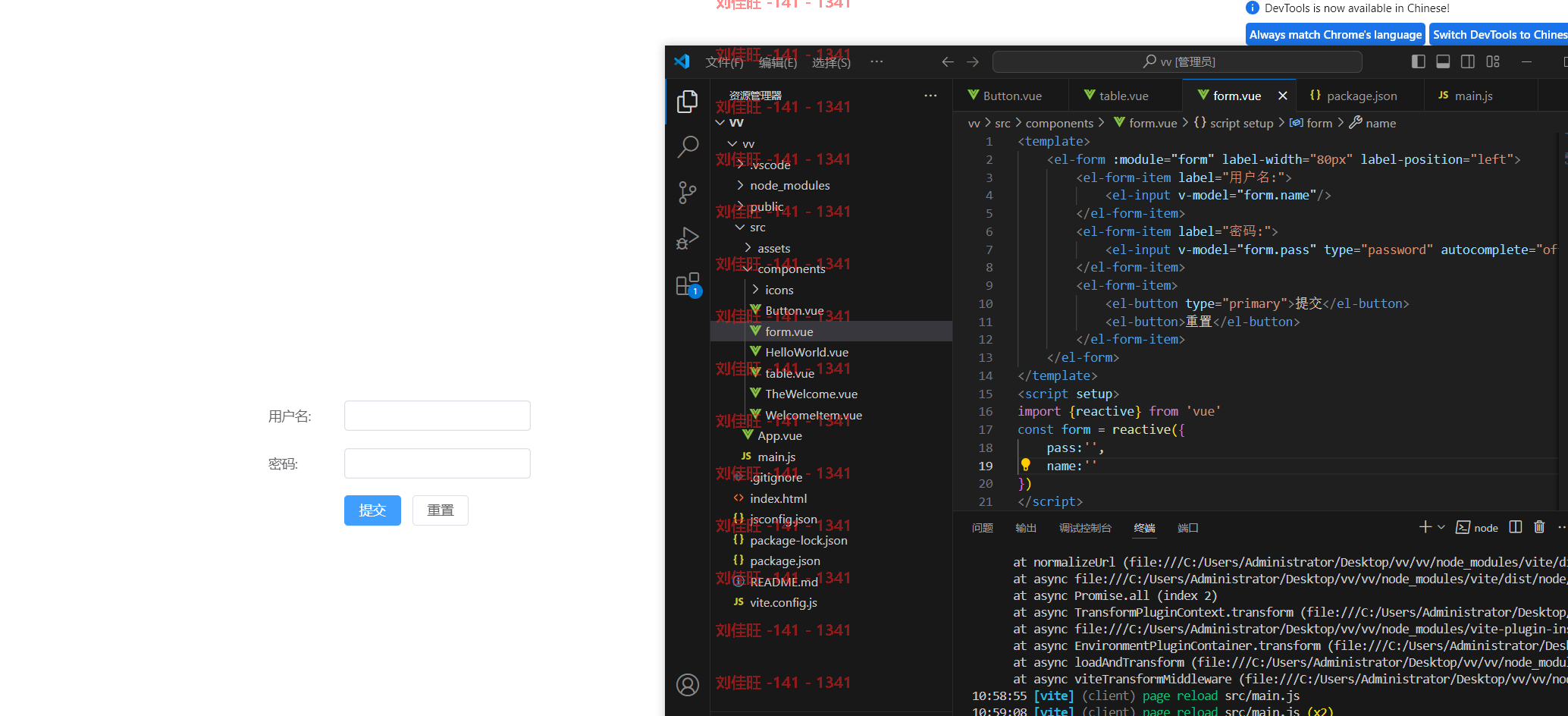This screenshot has width=1568, height=716.
Task: Focus the 密码 input field
Action: [x=437, y=463]
